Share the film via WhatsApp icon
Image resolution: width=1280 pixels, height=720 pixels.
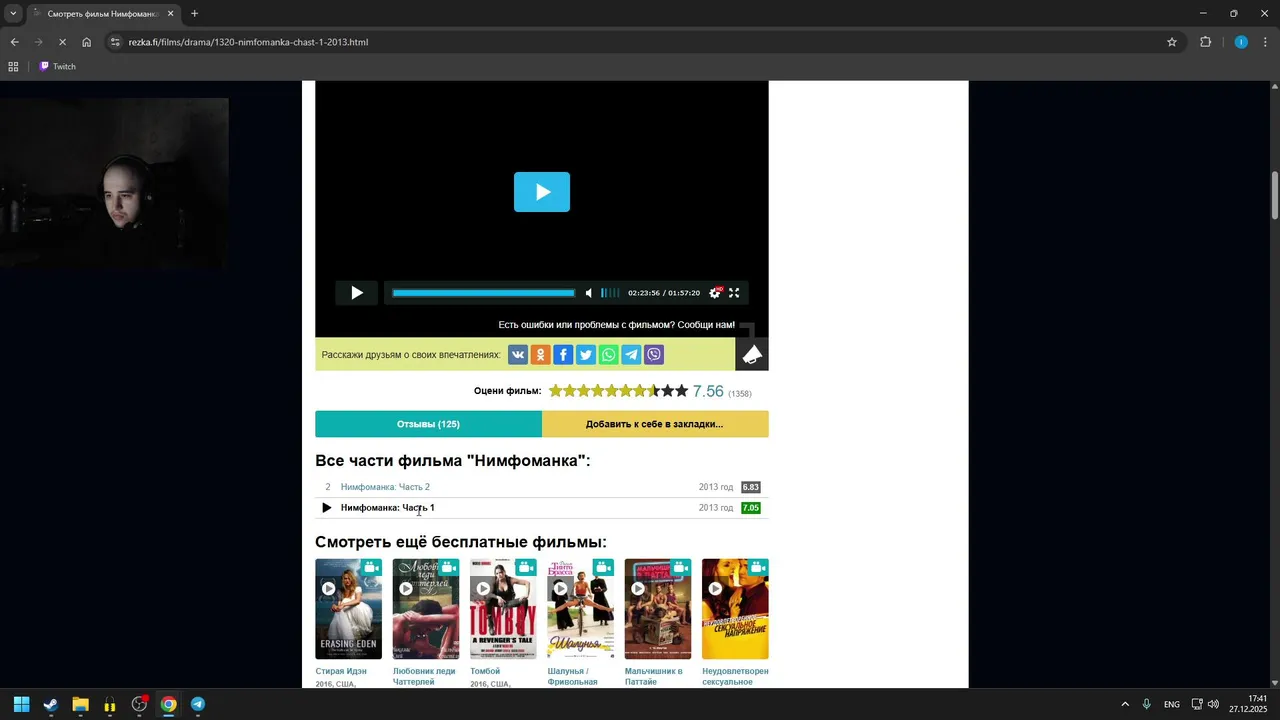pos(608,355)
